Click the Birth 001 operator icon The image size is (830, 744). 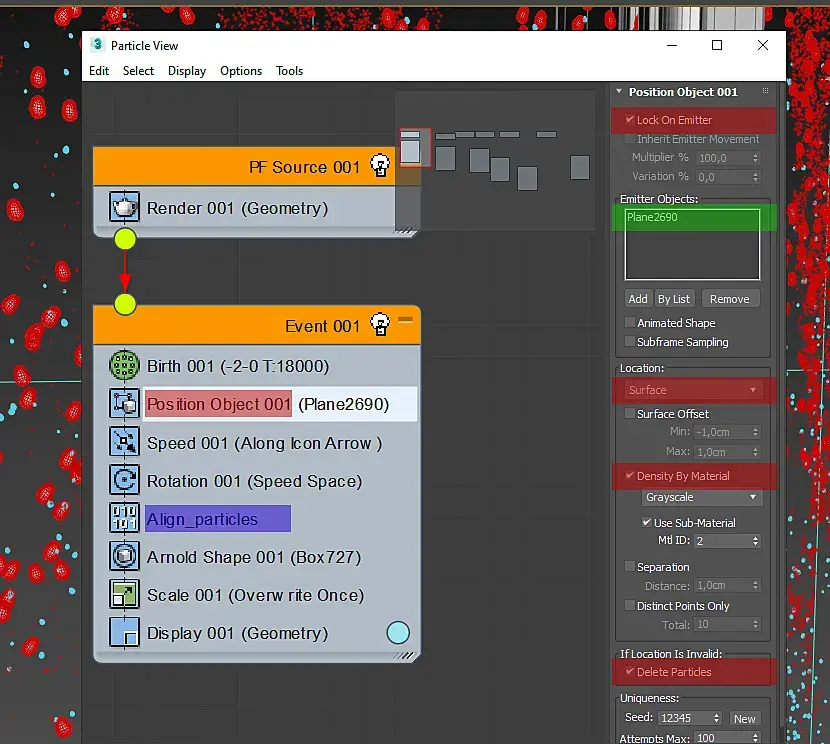point(124,366)
